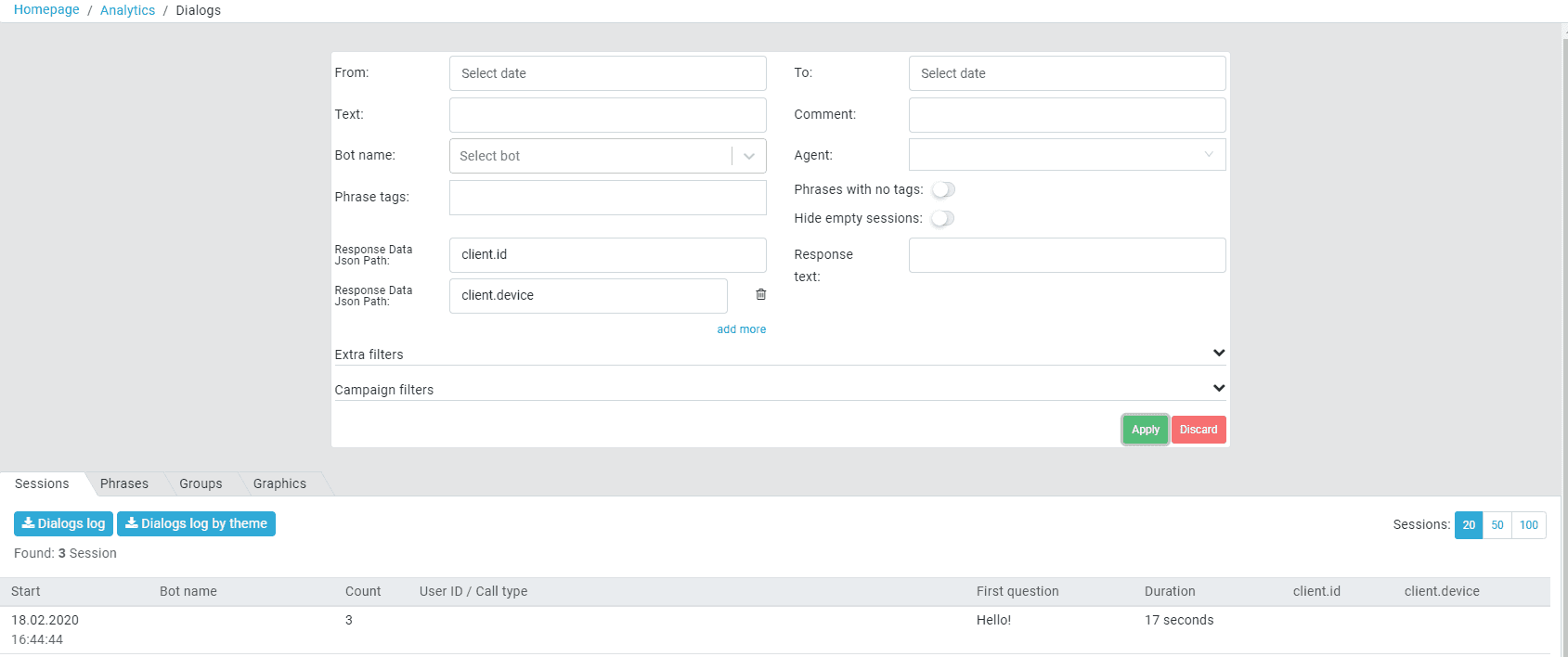This screenshot has width=1568, height=657.
Task: Click the 17 seconds duration cell
Action: pyautogui.click(x=1179, y=620)
